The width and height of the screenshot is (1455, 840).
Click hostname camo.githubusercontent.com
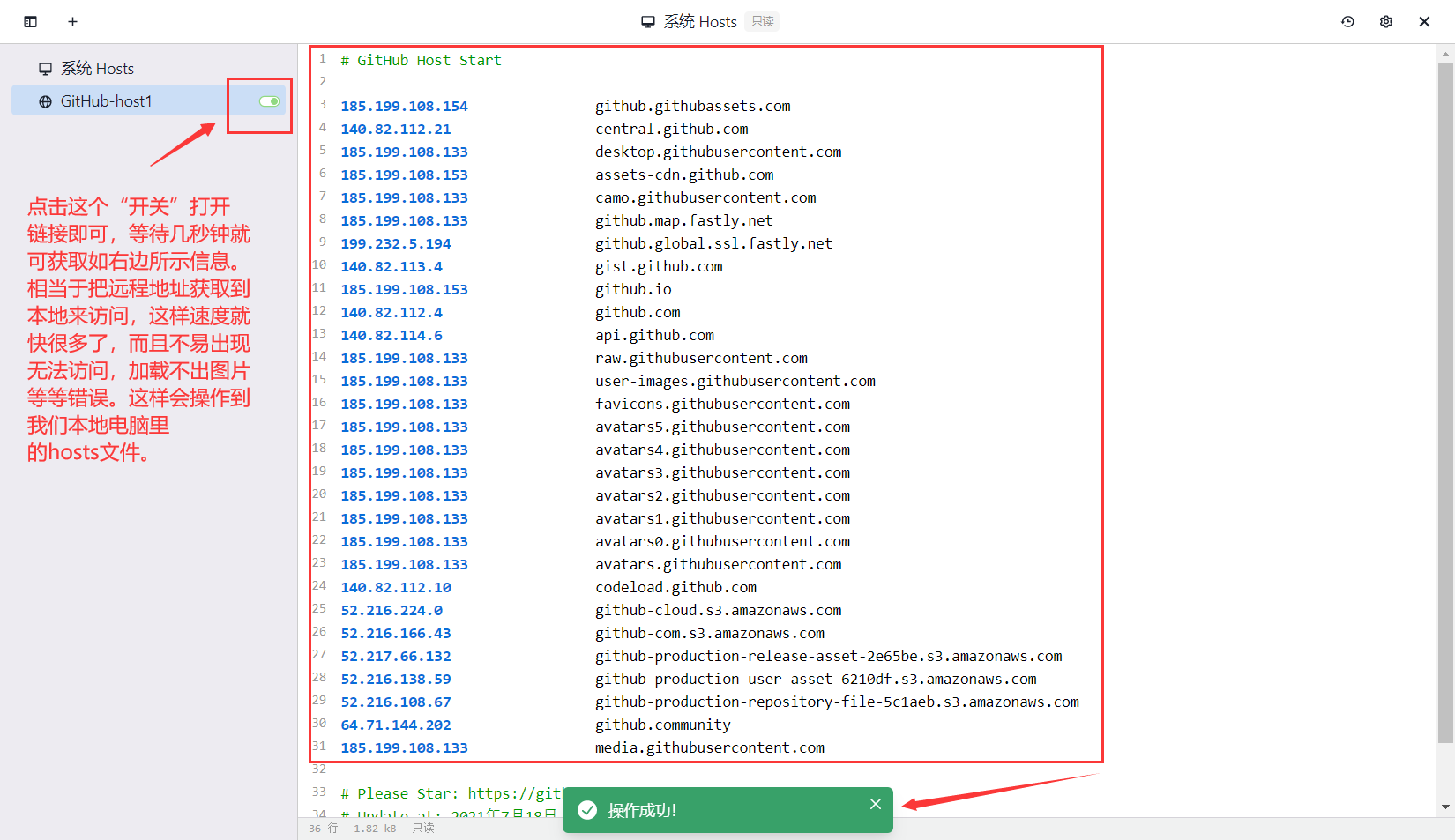[705, 197]
